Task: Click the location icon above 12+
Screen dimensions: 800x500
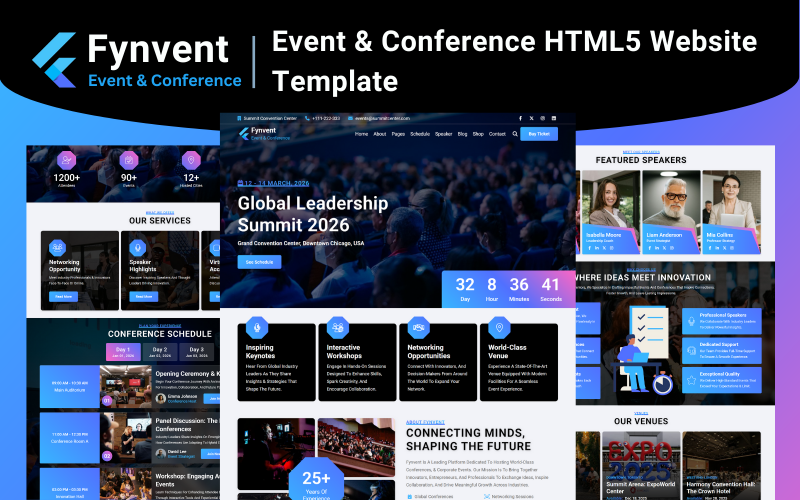Action: [191, 160]
